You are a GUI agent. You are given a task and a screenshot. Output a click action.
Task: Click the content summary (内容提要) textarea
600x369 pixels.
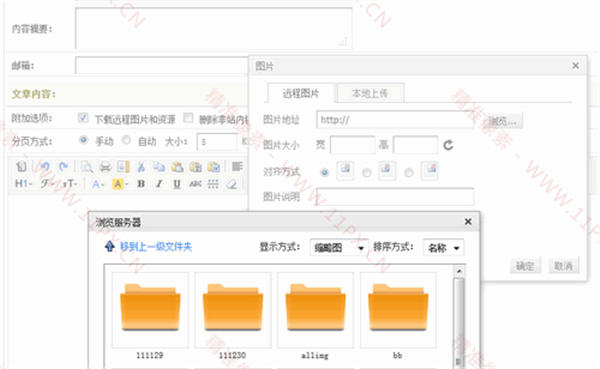214,29
